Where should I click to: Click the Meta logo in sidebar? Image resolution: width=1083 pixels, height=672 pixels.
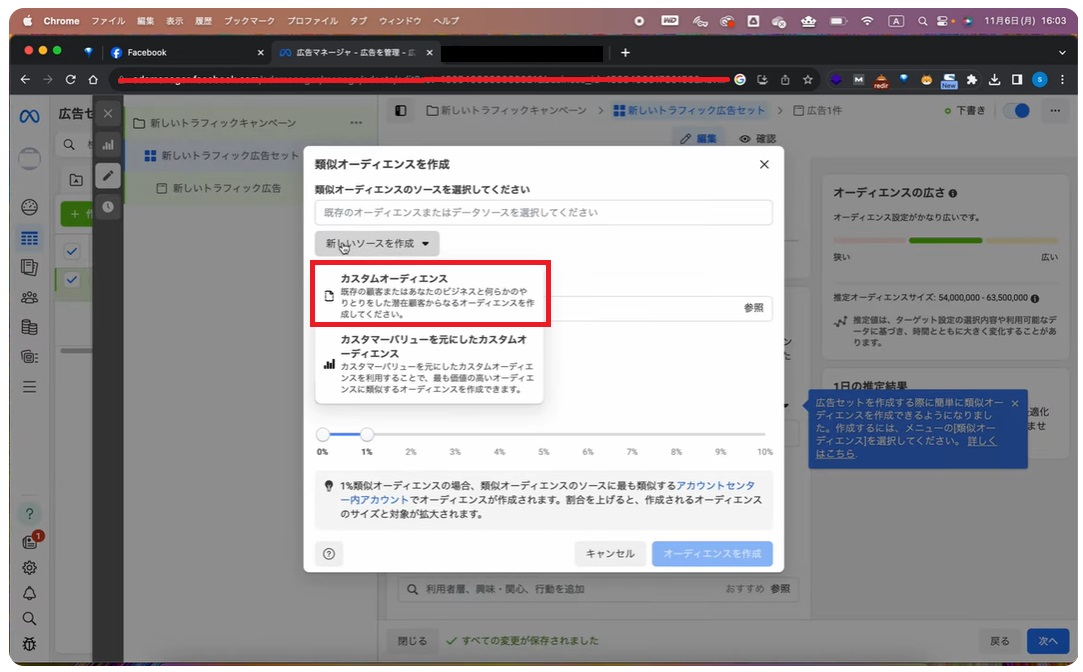pyautogui.click(x=29, y=116)
